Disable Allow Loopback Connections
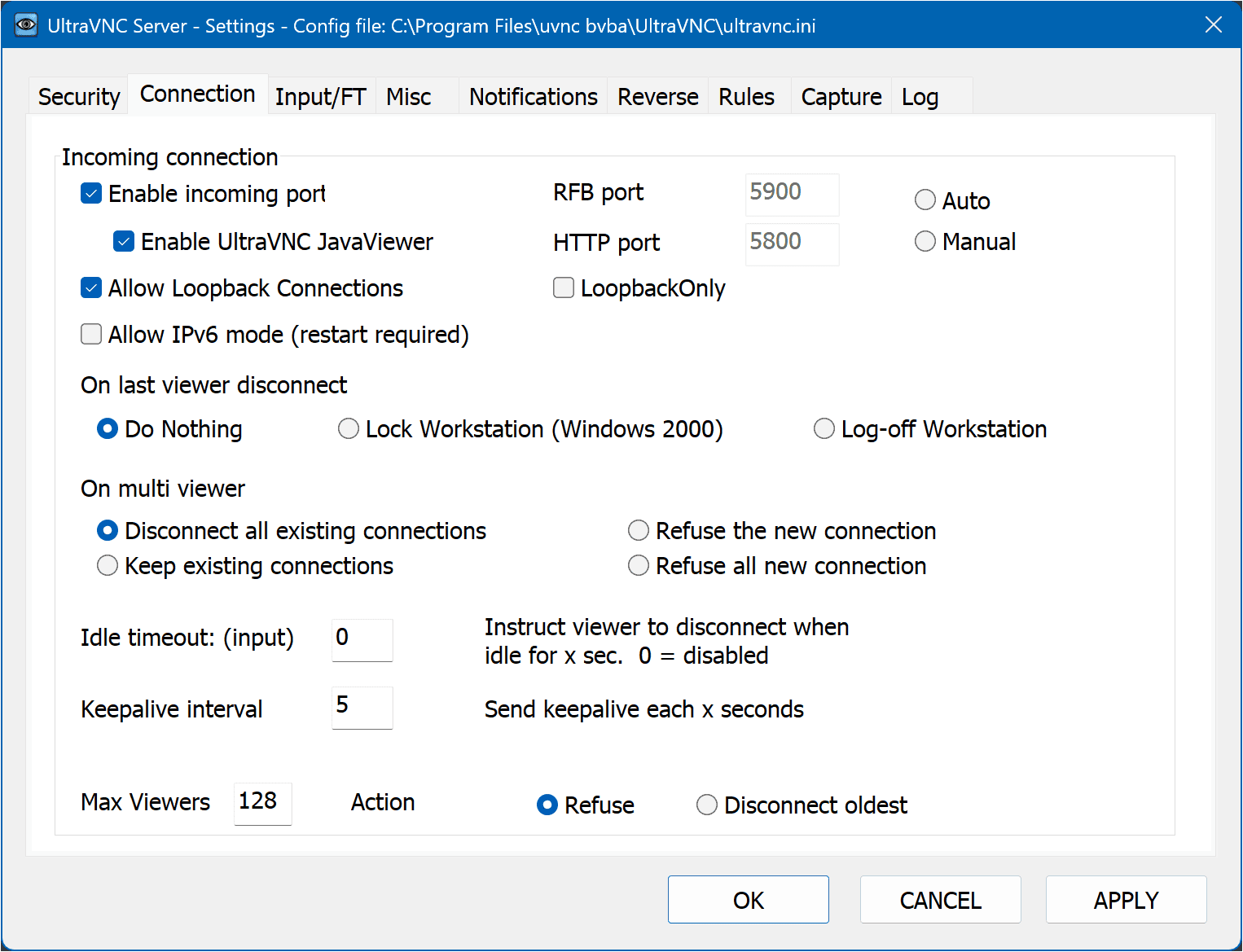1243x952 pixels. pyautogui.click(x=92, y=288)
